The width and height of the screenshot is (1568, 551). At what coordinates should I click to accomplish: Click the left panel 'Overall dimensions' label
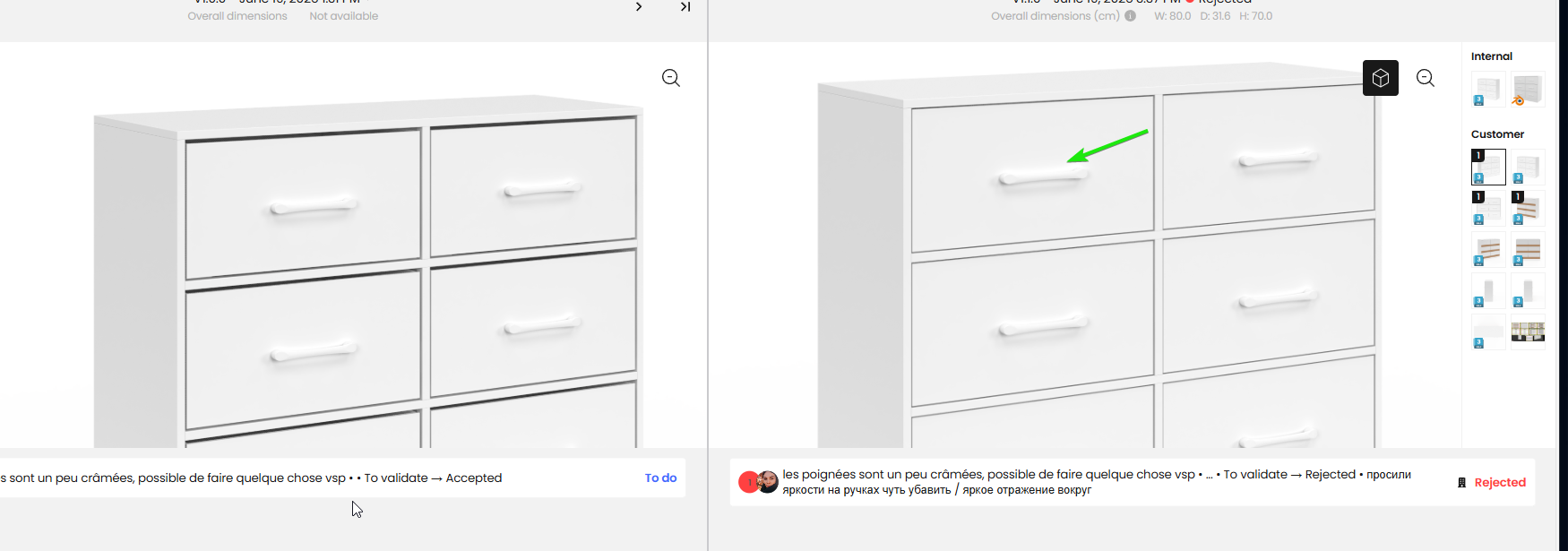237,16
